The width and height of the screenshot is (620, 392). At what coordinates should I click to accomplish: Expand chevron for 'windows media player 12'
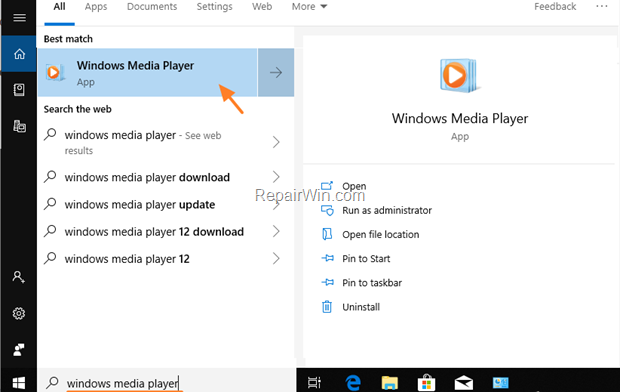[276, 259]
